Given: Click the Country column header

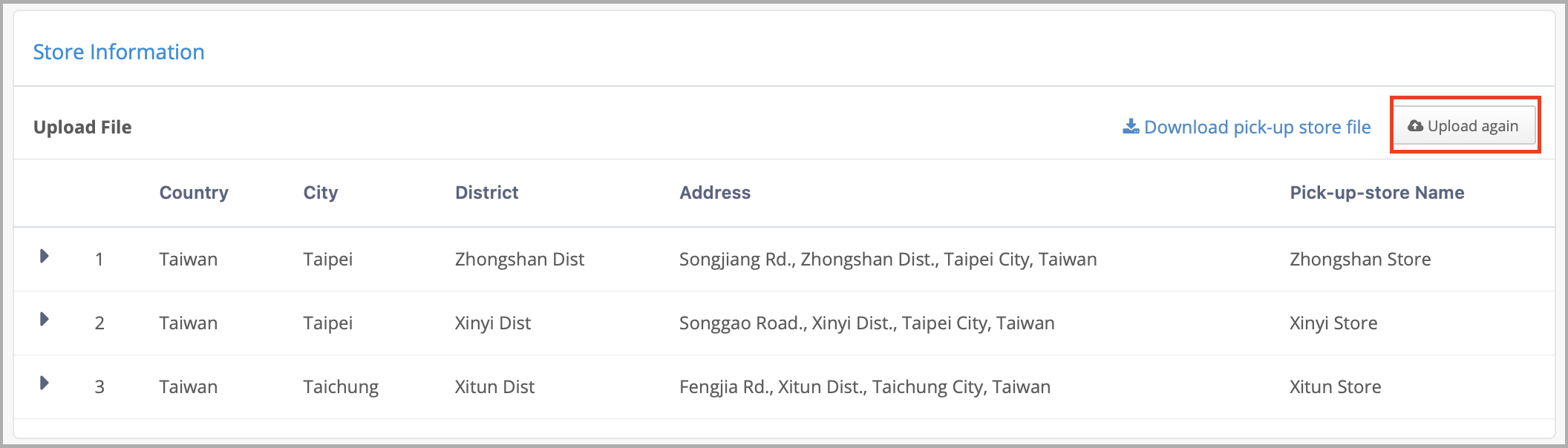Looking at the screenshot, I should coord(194,193).
